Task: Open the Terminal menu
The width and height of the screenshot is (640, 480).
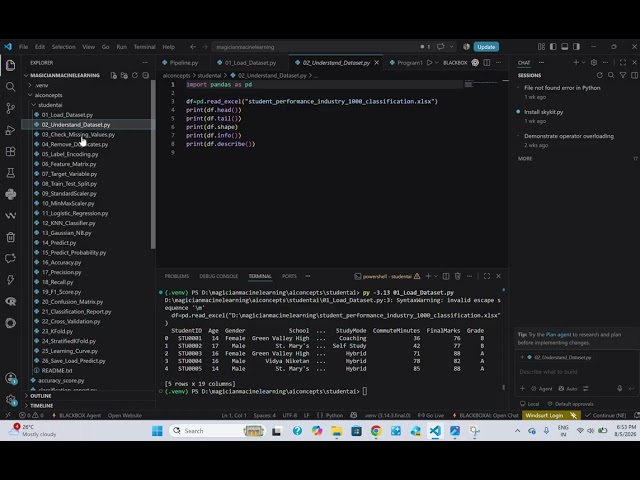Action: point(144,47)
